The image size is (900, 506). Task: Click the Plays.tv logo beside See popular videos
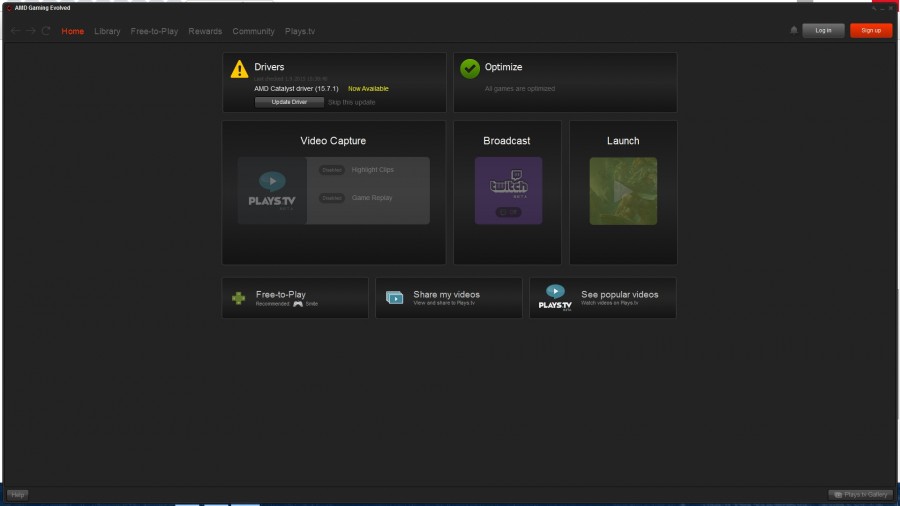[554, 297]
